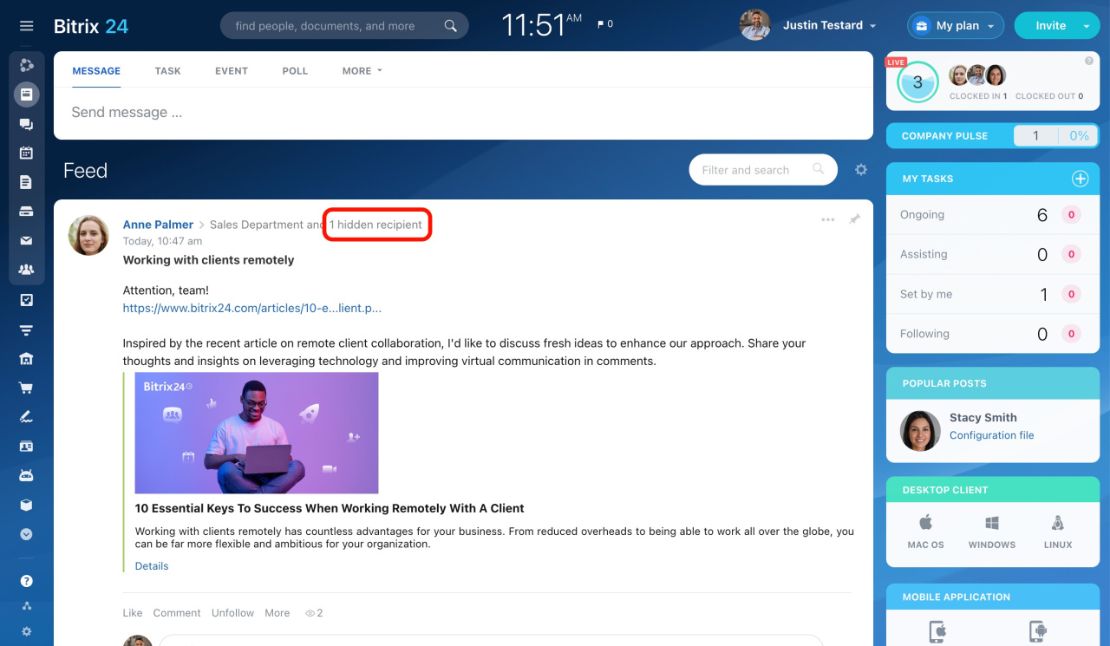Screen dimensions: 1110x646
Task: Open the chat bubbles icon in sidebar
Action: pyautogui.click(x=26, y=124)
